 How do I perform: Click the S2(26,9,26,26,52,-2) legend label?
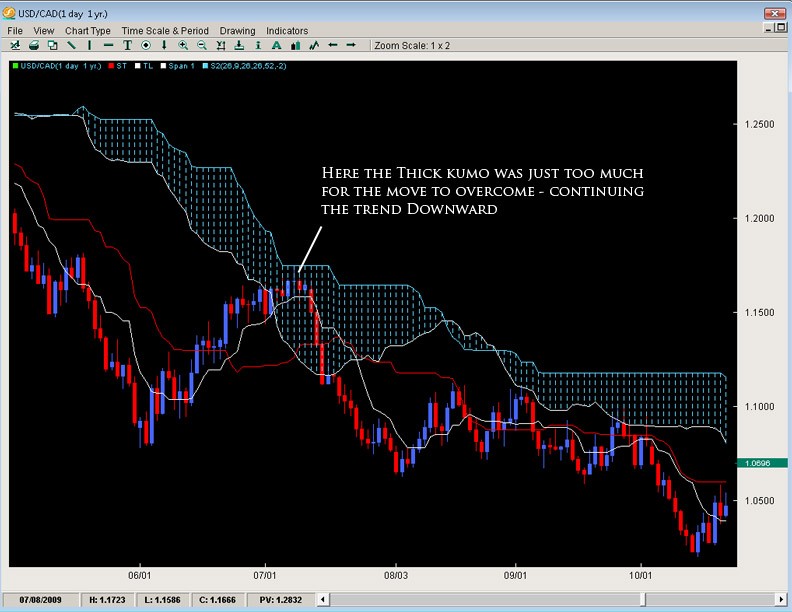point(248,66)
